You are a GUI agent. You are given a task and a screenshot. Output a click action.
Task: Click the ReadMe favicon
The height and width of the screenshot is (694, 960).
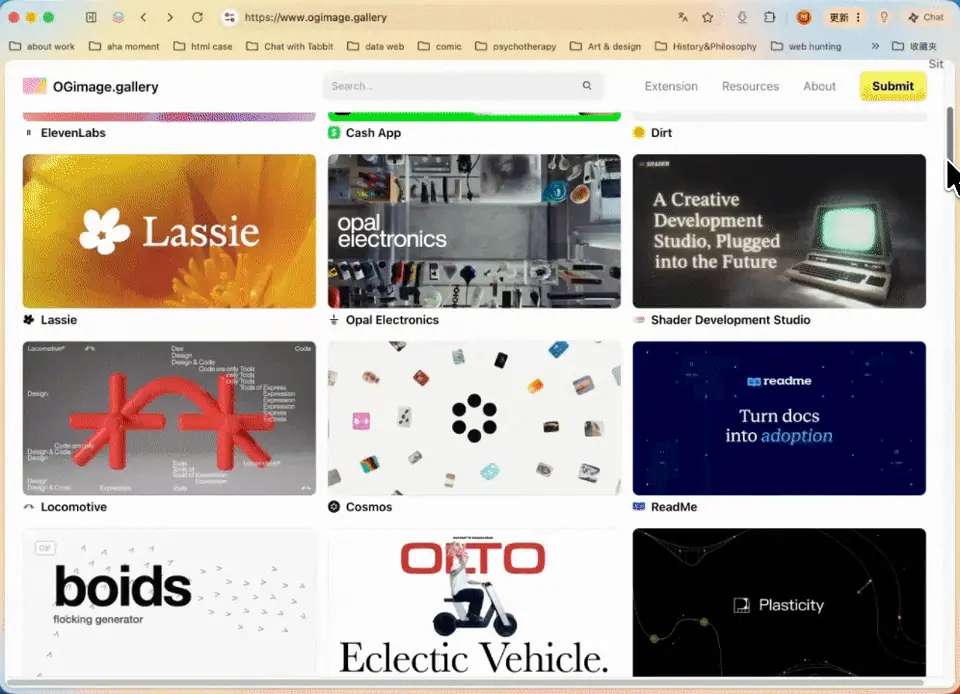[639, 506]
